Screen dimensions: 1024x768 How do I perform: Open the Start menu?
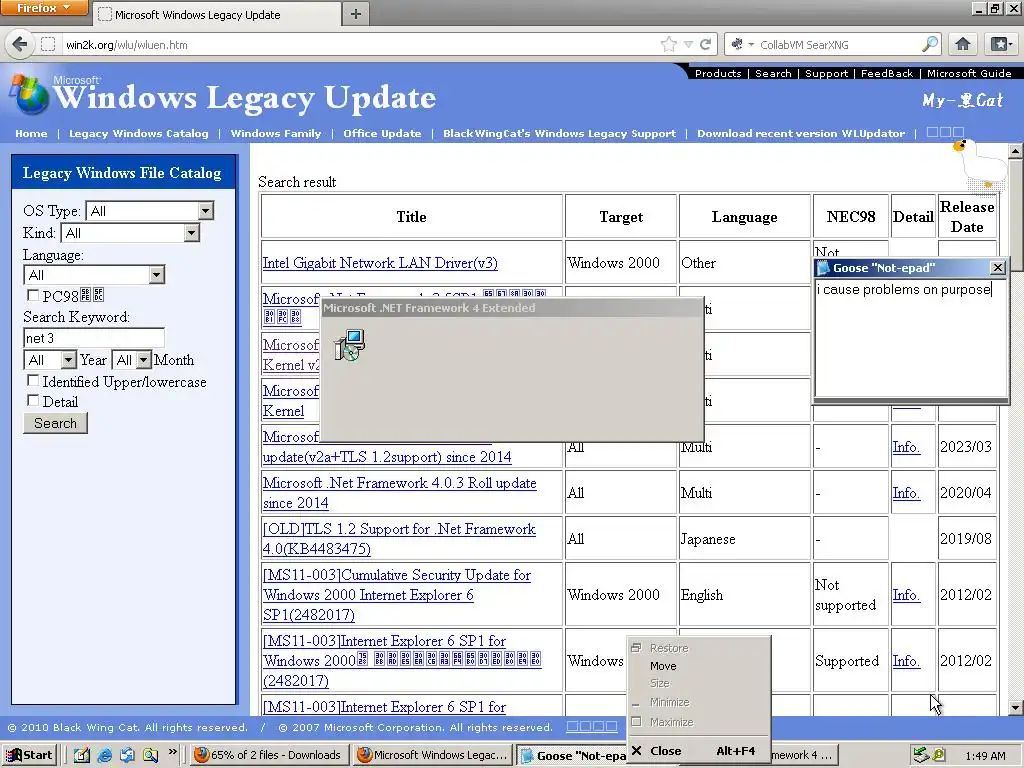click(29, 755)
